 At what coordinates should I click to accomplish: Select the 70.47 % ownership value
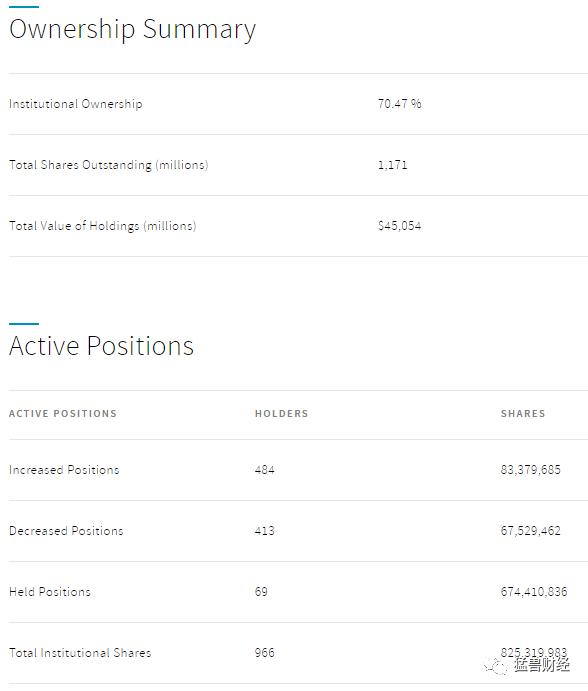click(399, 104)
